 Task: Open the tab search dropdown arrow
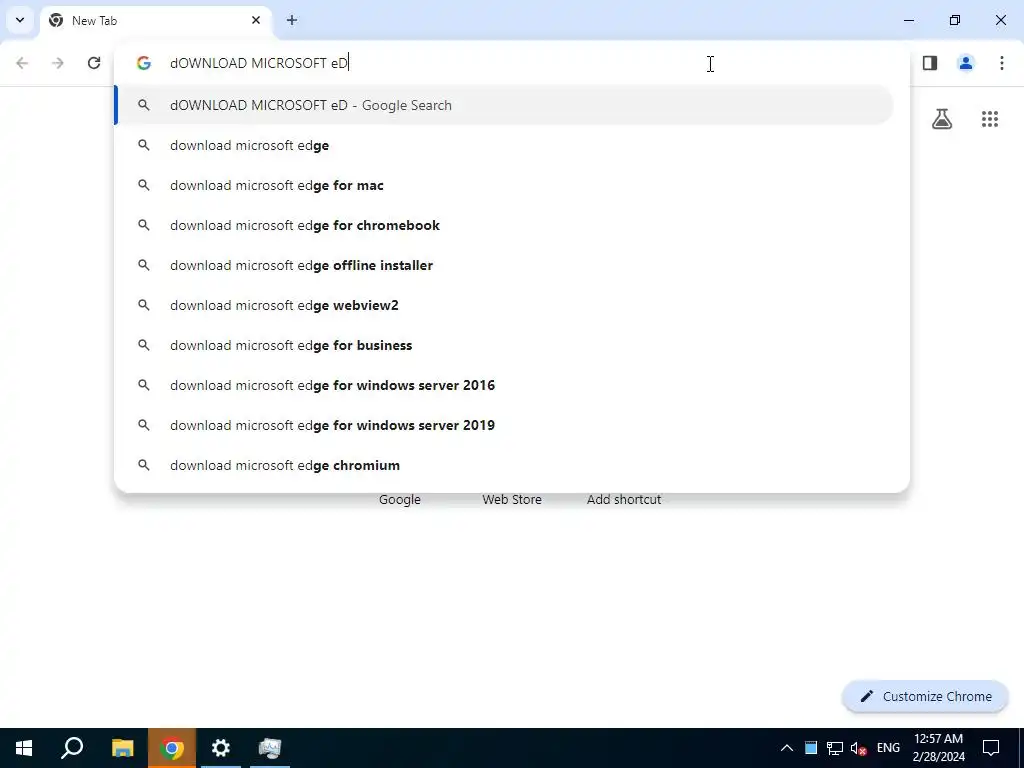point(20,20)
